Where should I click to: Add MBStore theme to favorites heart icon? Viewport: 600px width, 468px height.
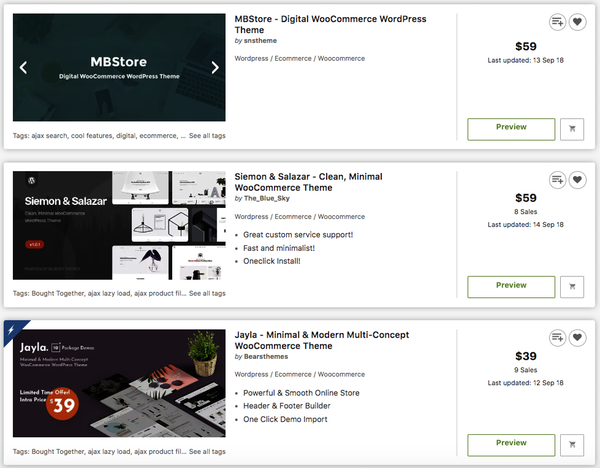pyautogui.click(x=577, y=22)
